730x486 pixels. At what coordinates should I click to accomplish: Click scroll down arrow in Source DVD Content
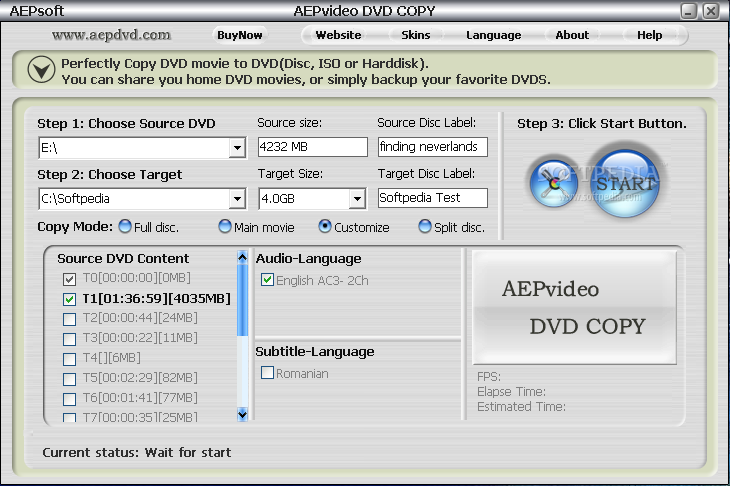pyautogui.click(x=243, y=414)
